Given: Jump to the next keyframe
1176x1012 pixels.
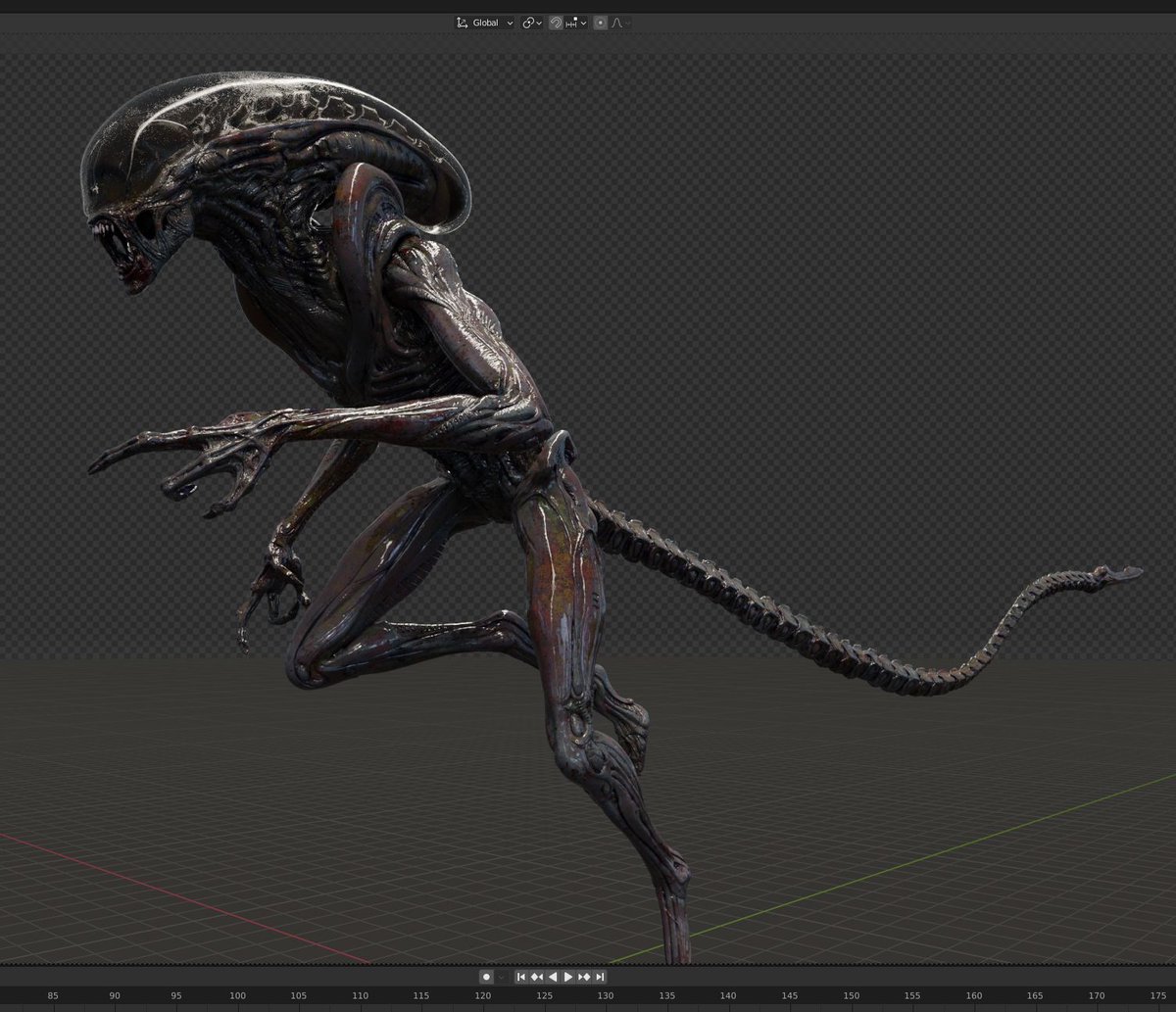Looking at the screenshot, I should click(584, 977).
